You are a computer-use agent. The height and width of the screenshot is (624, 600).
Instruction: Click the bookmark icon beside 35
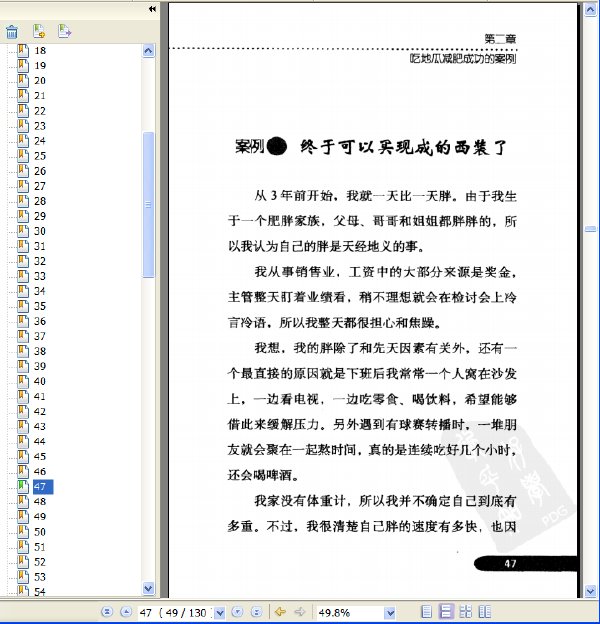[x=23, y=306]
